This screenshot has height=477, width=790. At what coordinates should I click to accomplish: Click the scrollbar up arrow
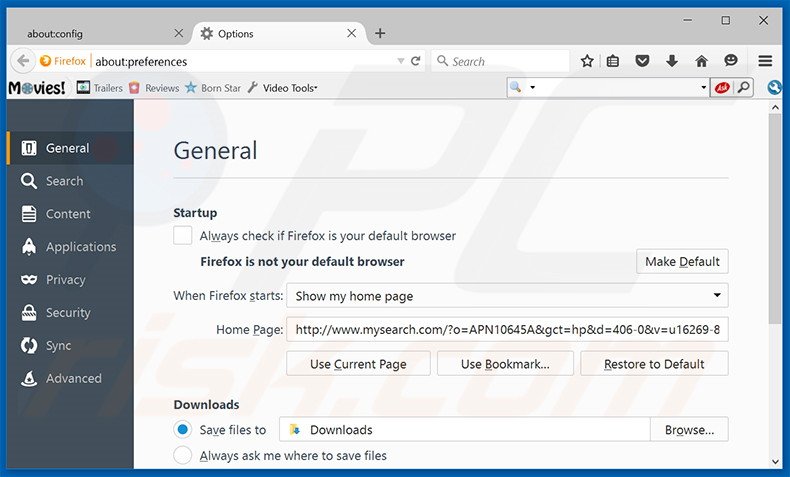(775, 107)
